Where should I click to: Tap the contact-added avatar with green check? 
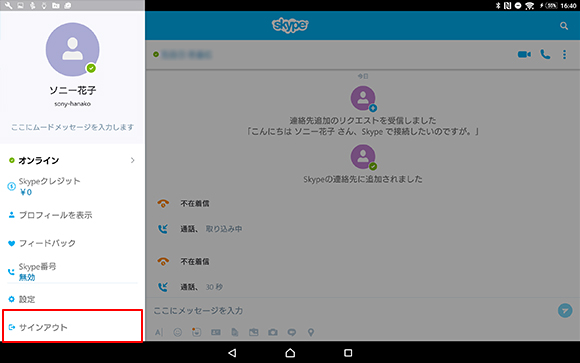coord(363,157)
